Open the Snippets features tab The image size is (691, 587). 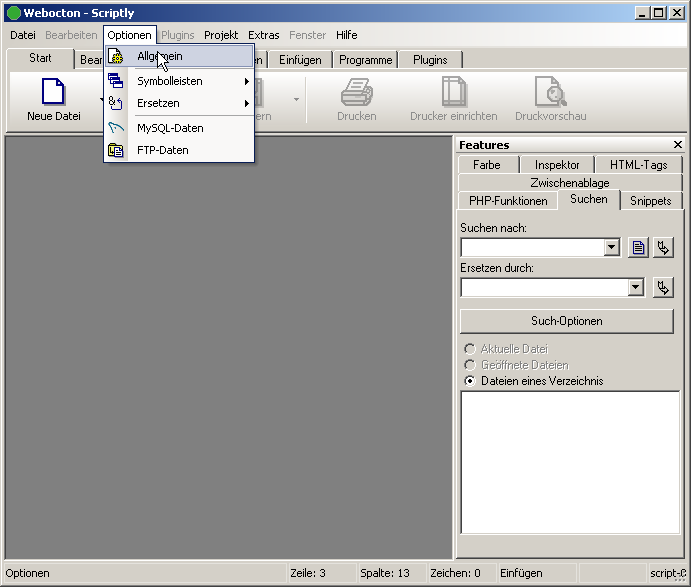tap(650, 201)
